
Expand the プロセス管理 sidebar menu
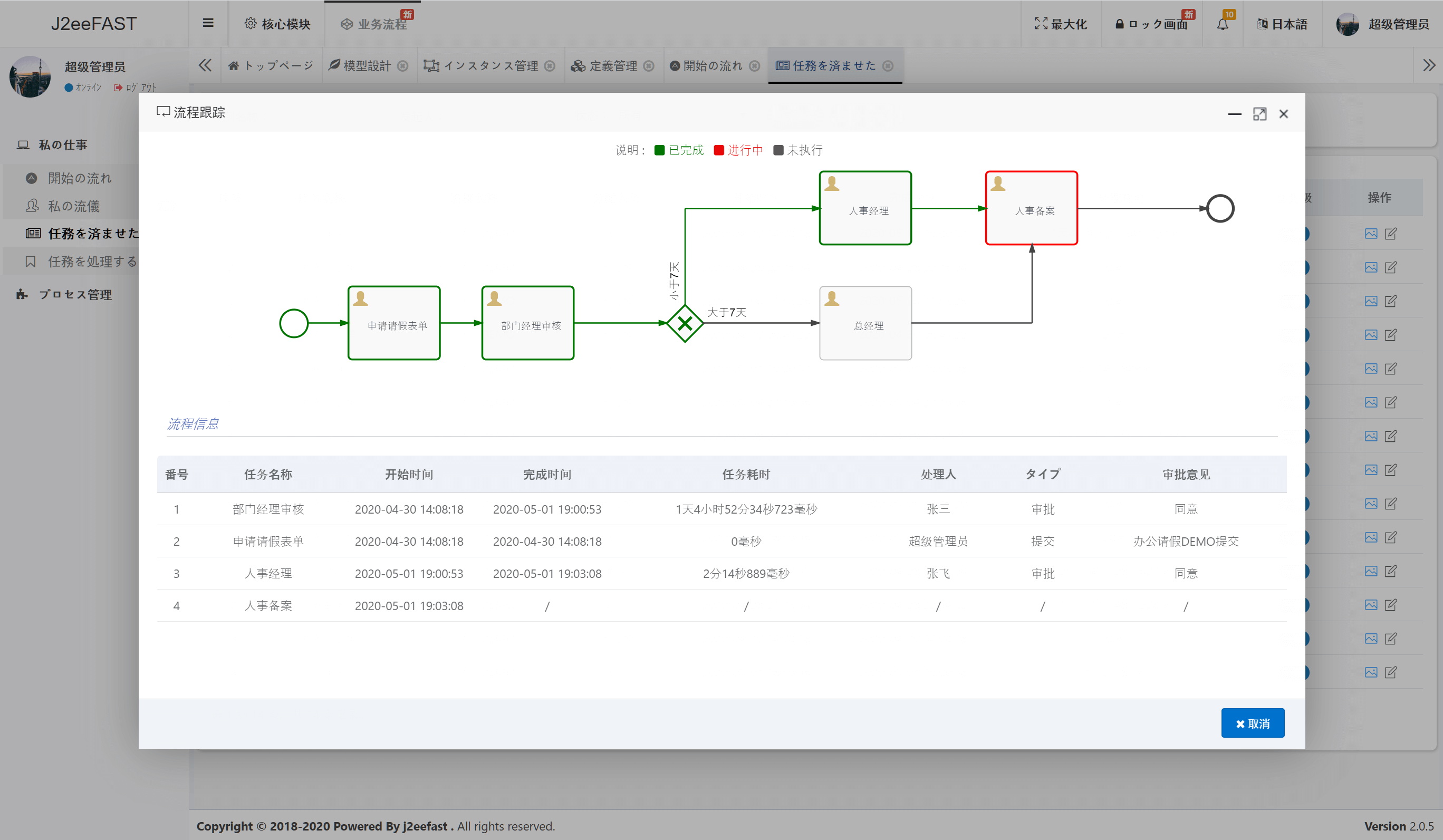click(x=74, y=294)
